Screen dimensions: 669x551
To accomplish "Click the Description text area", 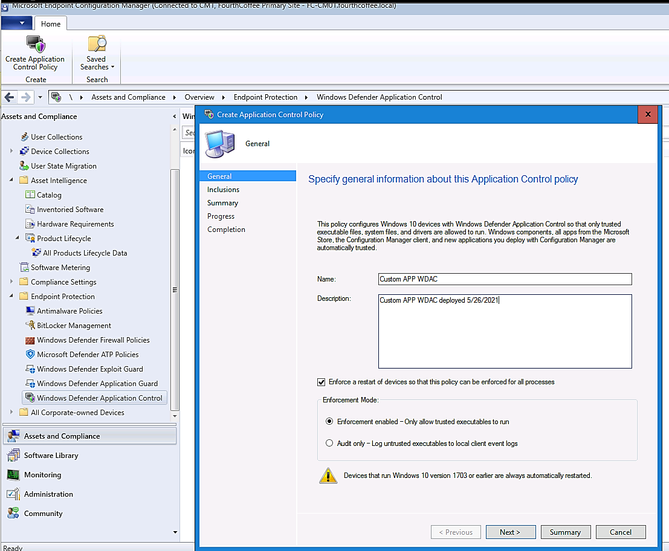I will [505, 331].
